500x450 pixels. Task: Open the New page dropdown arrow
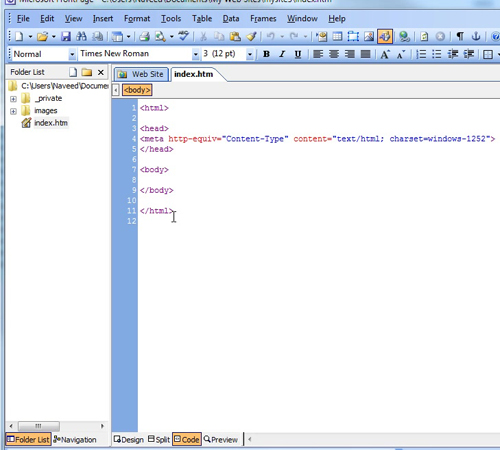tap(30, 36)
